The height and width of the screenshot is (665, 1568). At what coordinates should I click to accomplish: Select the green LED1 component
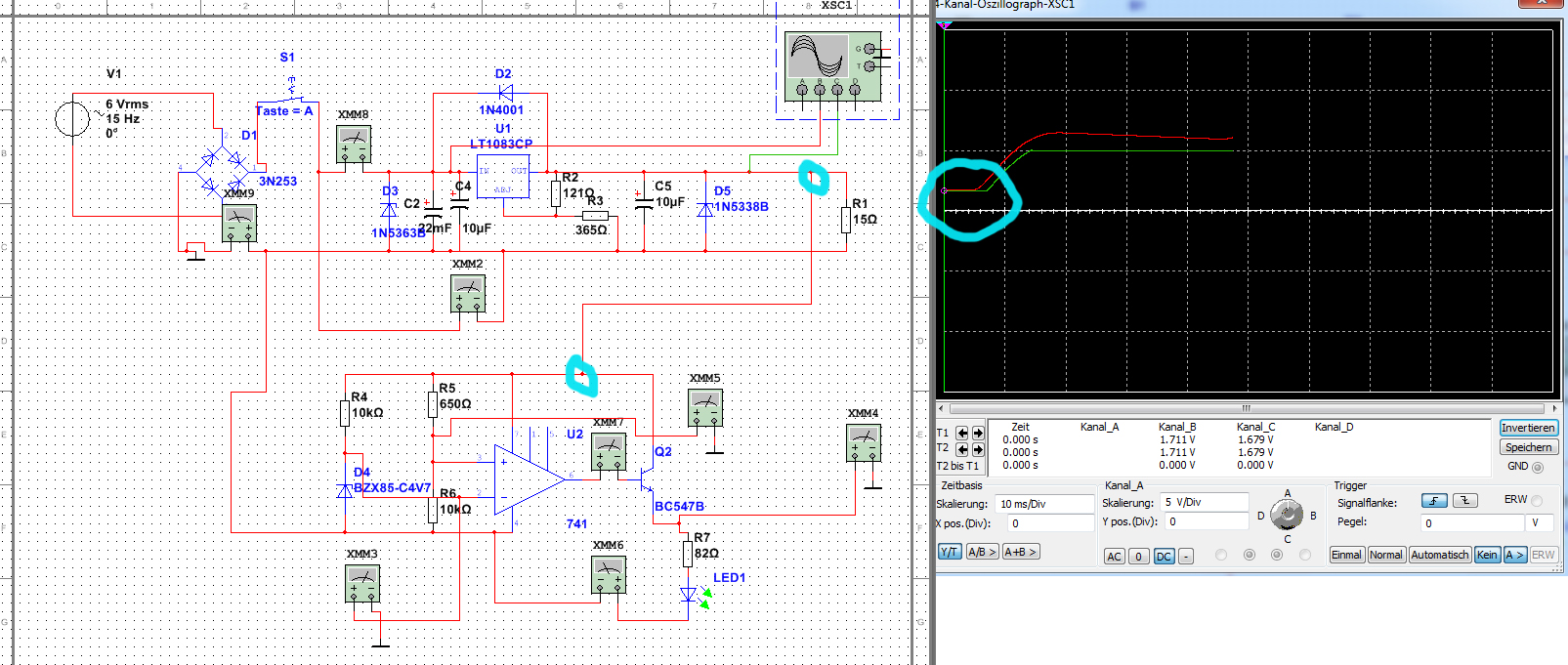tap(694, 595)
